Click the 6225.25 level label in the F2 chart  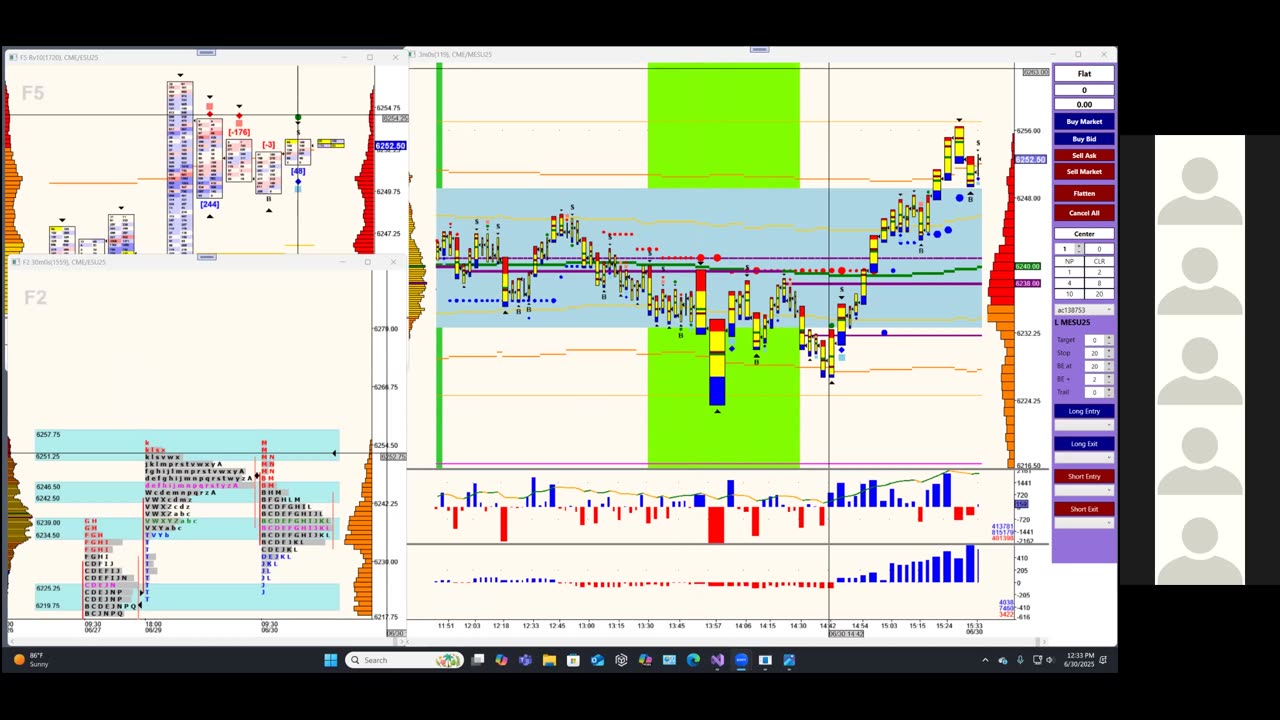[48, 588]
